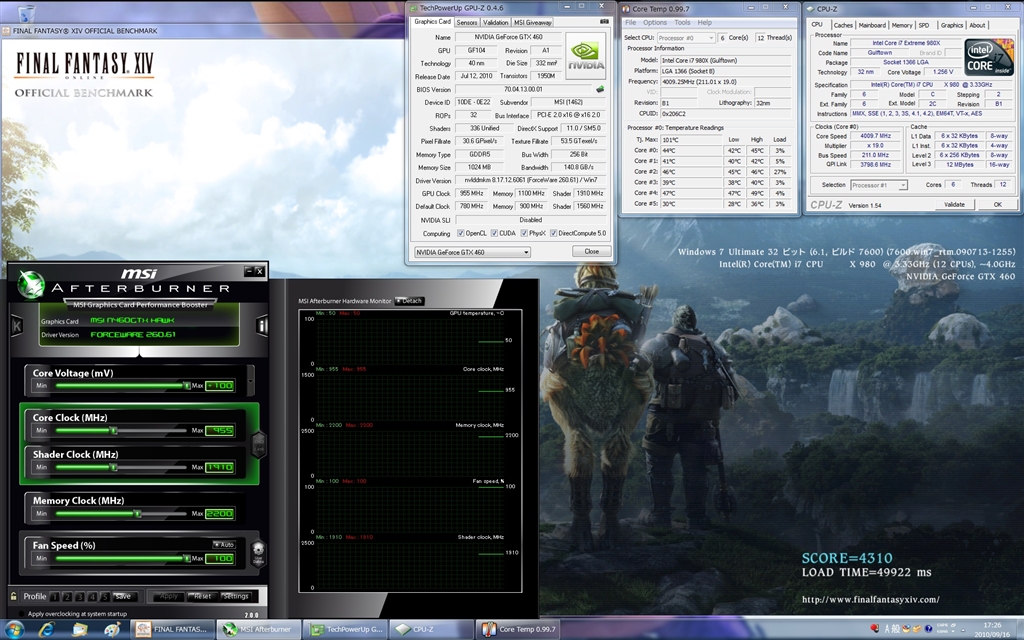Open the Processor Selection dropdown in CPU-Z
Viewport: 1024px width, 640px height.
(878, 185)
